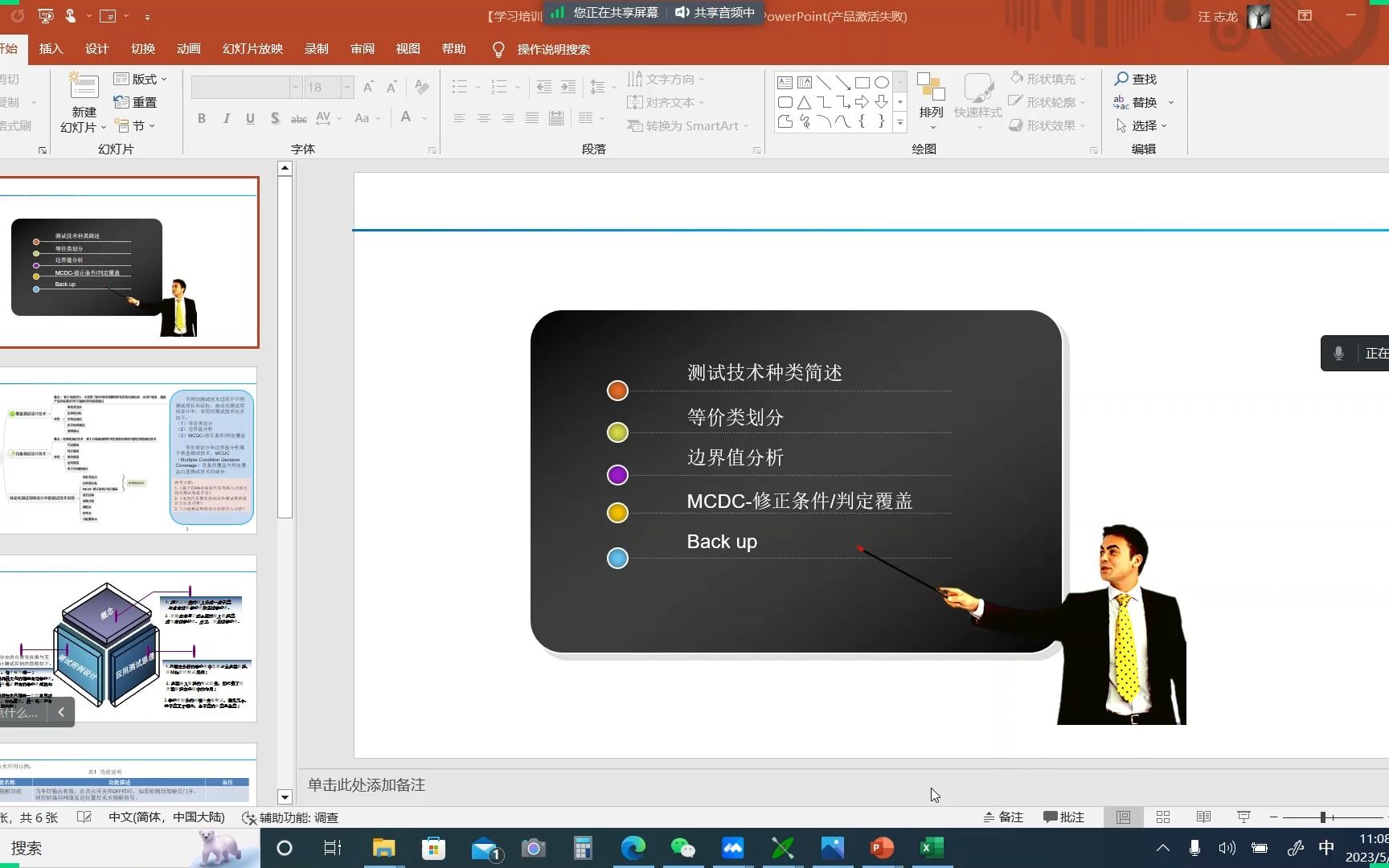
Task: Show the 批注 (Comments) pane
Action: 1064,817
